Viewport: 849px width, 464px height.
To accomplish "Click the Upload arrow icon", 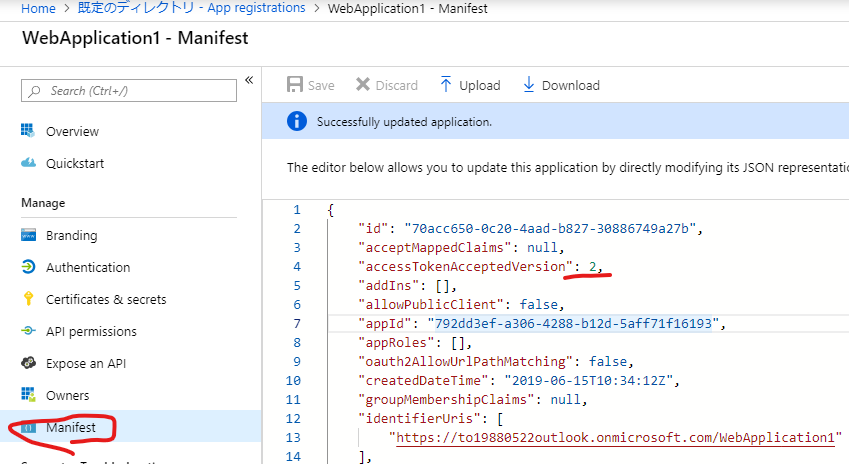I will 446,84.
